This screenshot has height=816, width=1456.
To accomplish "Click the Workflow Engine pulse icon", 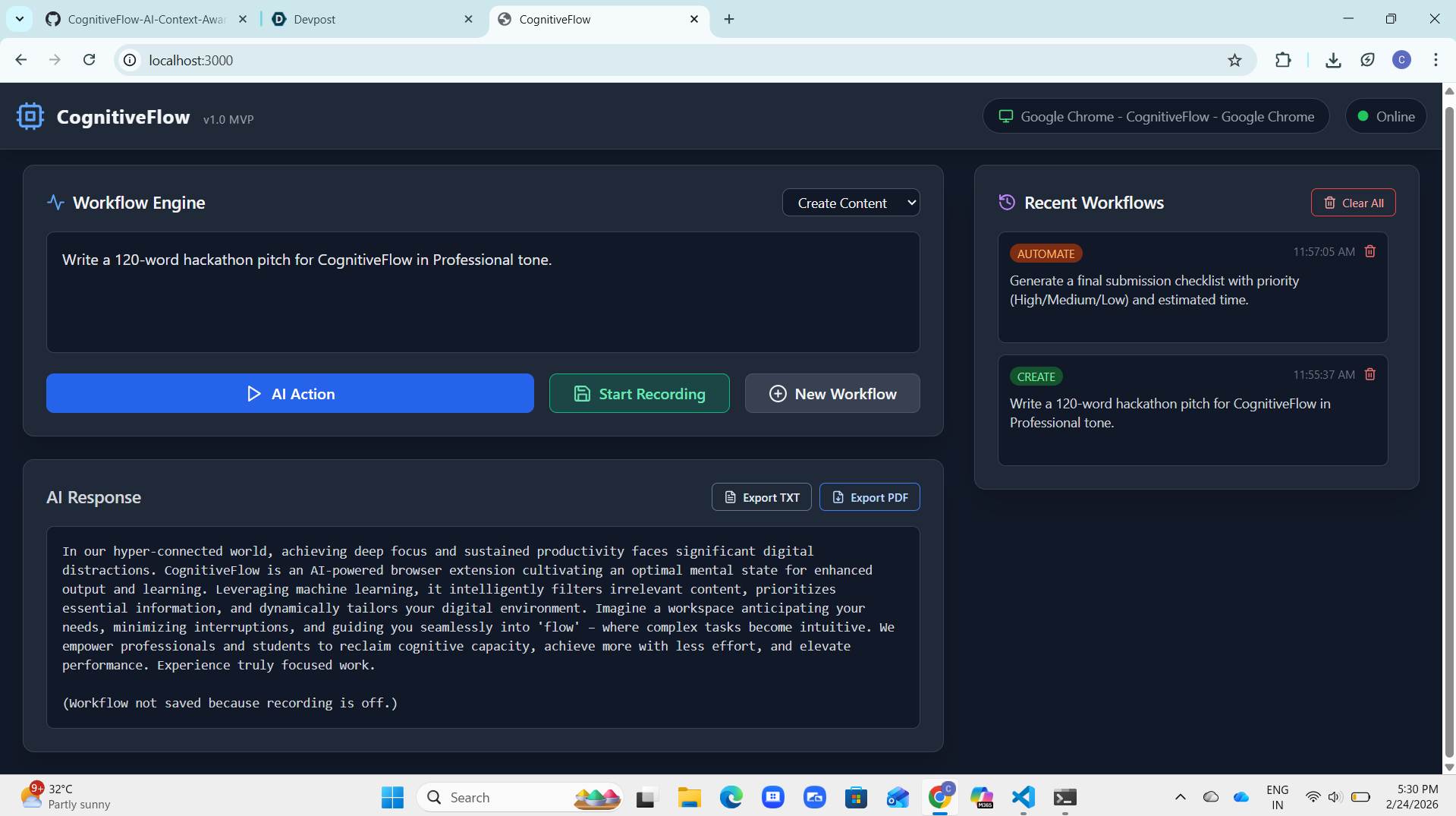I will tap(55, 203).
